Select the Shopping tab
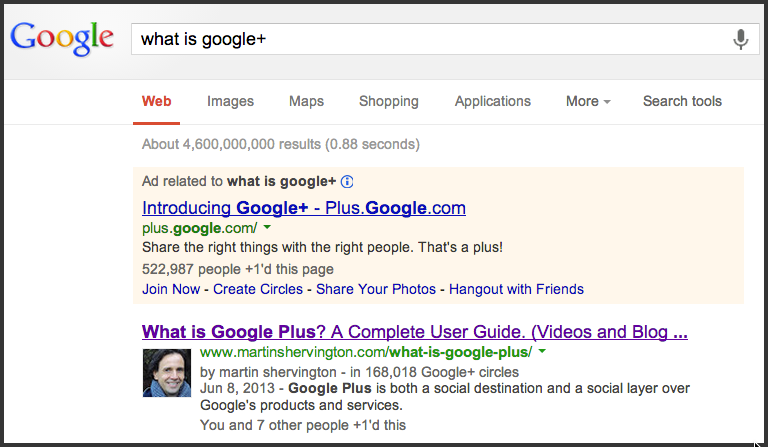 [x=389, y=101]
